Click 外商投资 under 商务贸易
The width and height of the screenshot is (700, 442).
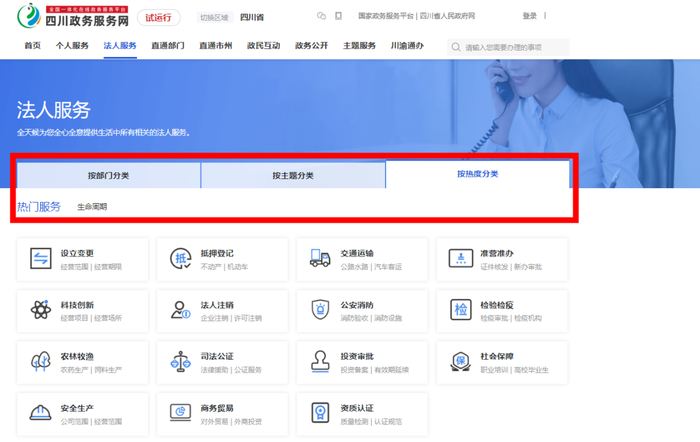coord(248,422)
